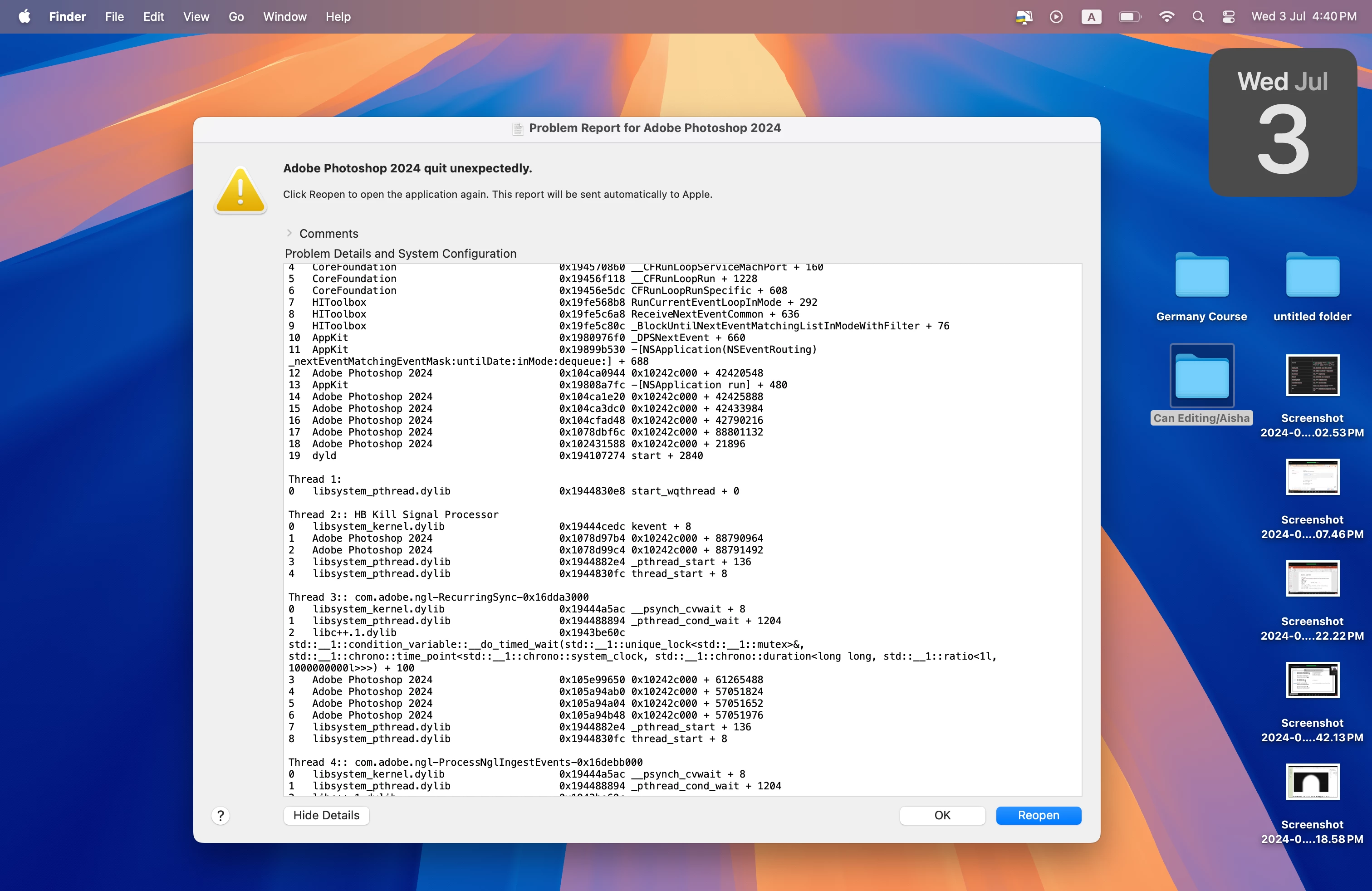Click the Now Playing menu bar icon
This screenshot has width=1372, height=891.
tap(1056, 16)
